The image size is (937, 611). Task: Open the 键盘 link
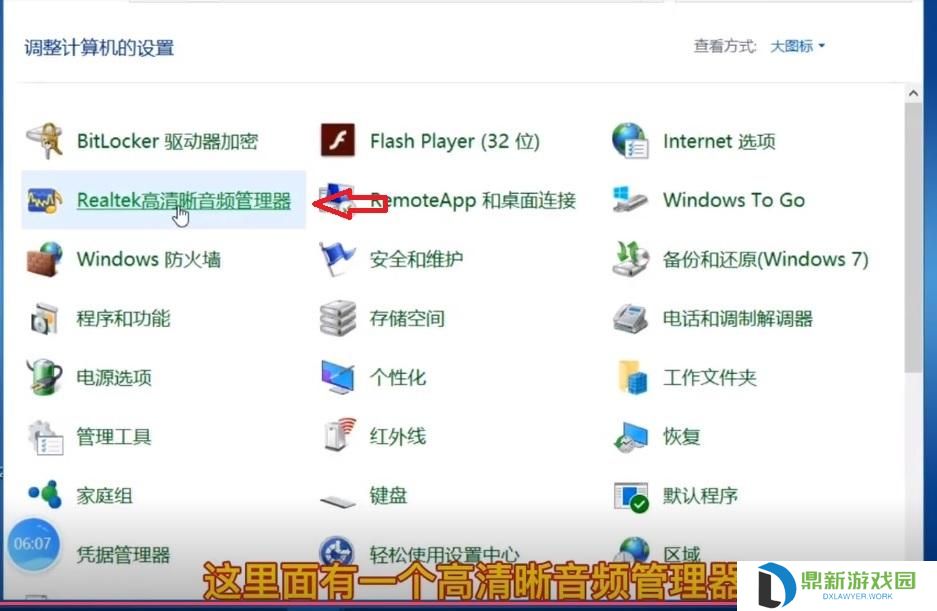point(388,496)
